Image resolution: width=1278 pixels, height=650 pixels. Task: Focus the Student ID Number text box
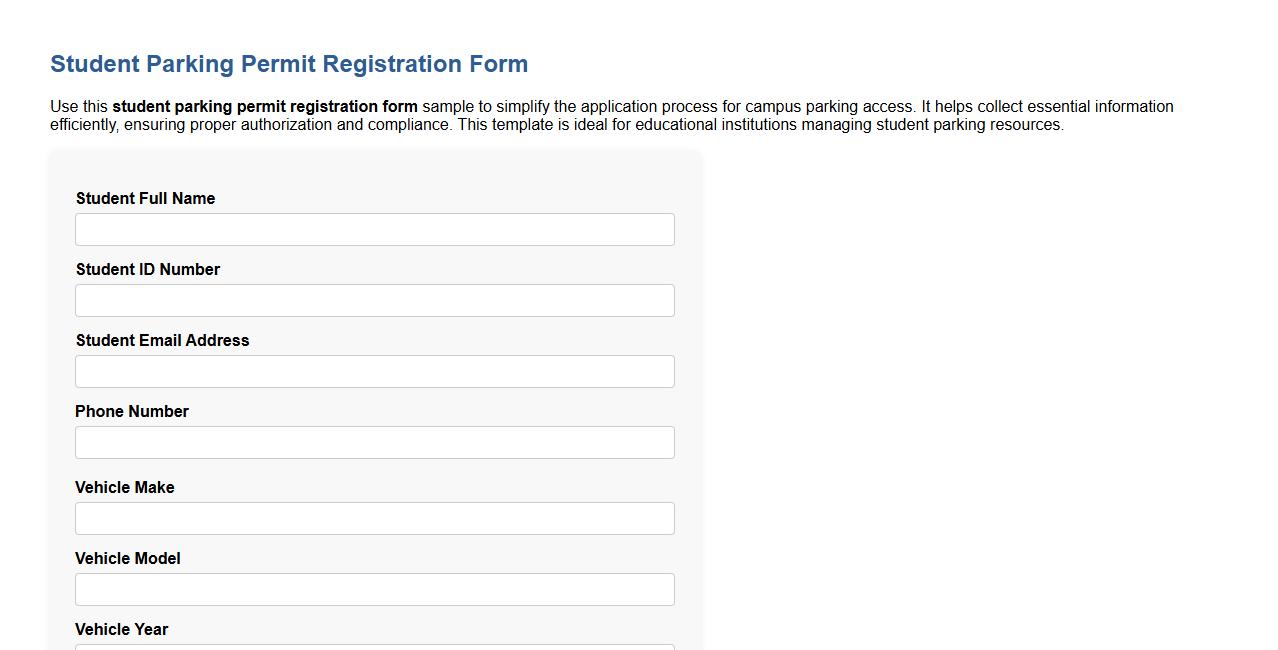click(374, 300)
